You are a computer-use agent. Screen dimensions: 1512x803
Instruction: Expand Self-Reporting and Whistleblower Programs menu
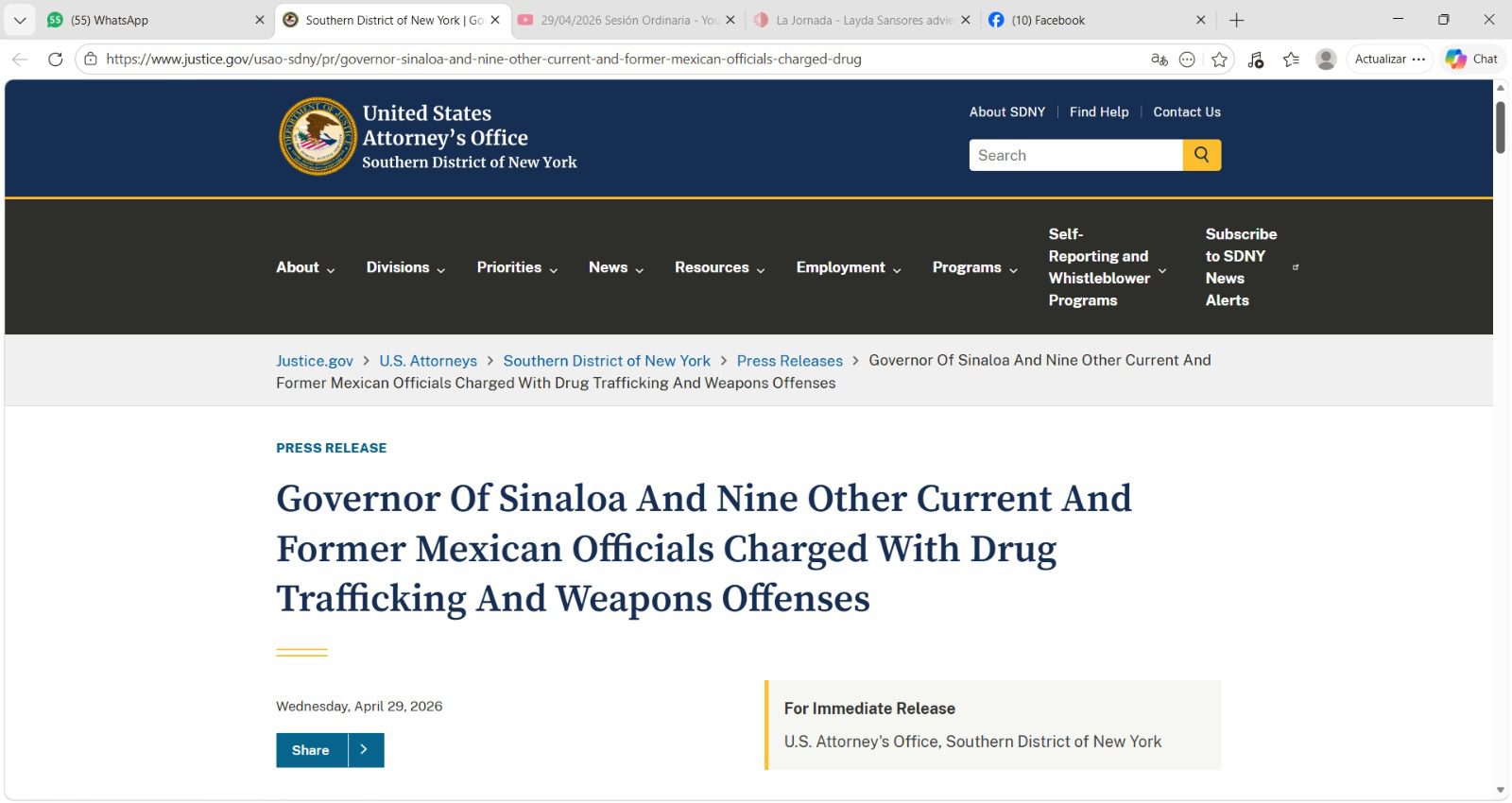click(x=1108, y=267)
